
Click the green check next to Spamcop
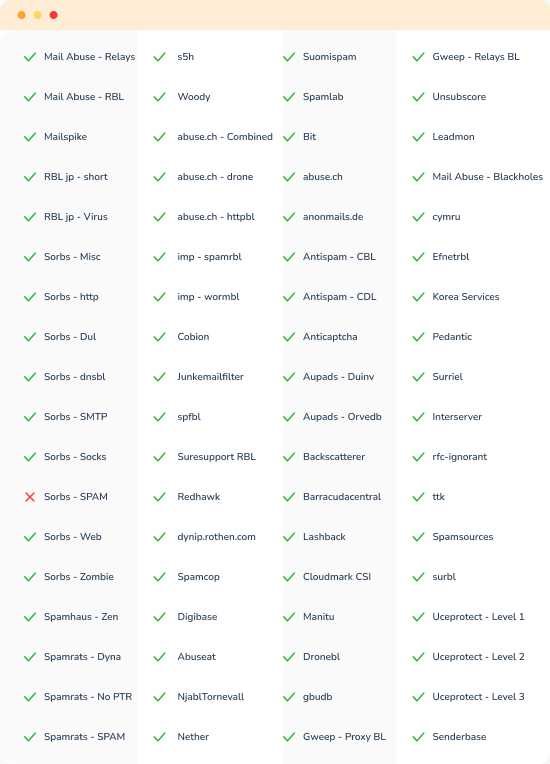click(160, 577)
